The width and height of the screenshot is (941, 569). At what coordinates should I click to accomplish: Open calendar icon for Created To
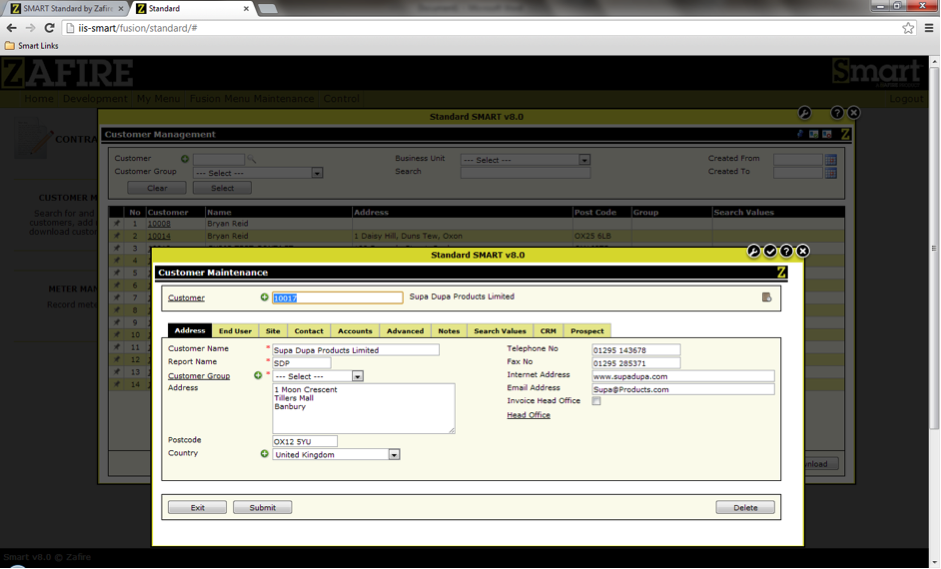click(x=831, y=173)
